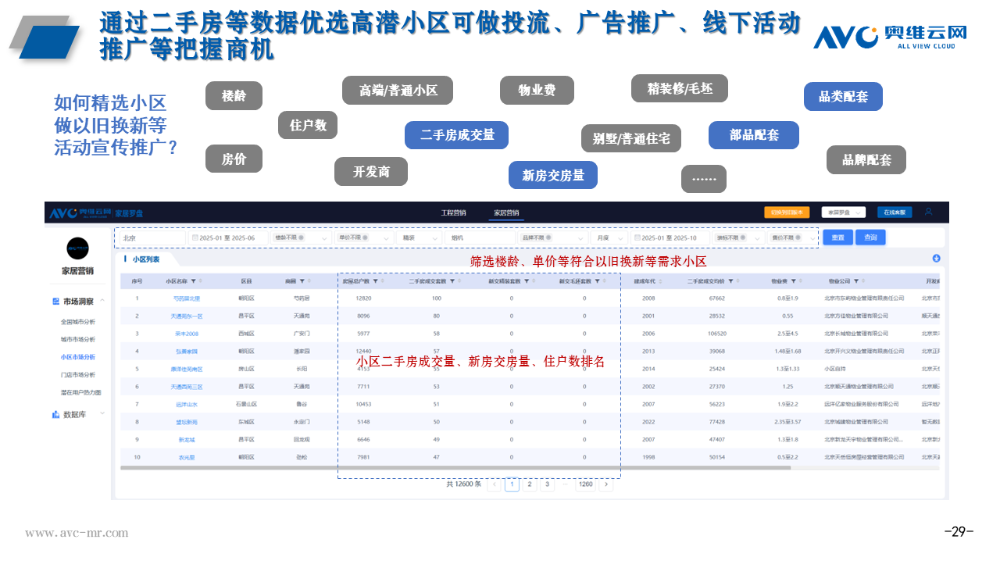
Task: Open the 月度 period dropdown
Action: 608,238
